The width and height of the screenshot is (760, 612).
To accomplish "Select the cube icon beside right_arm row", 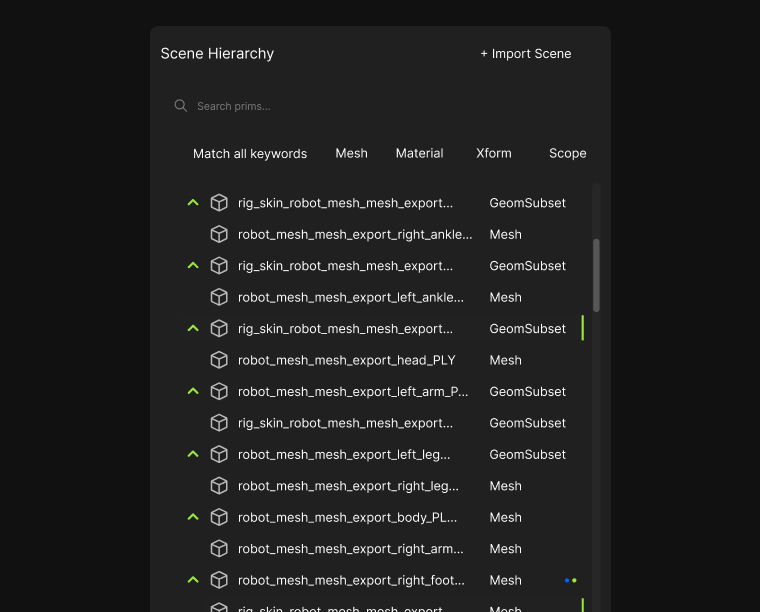I will pos(219,549).
